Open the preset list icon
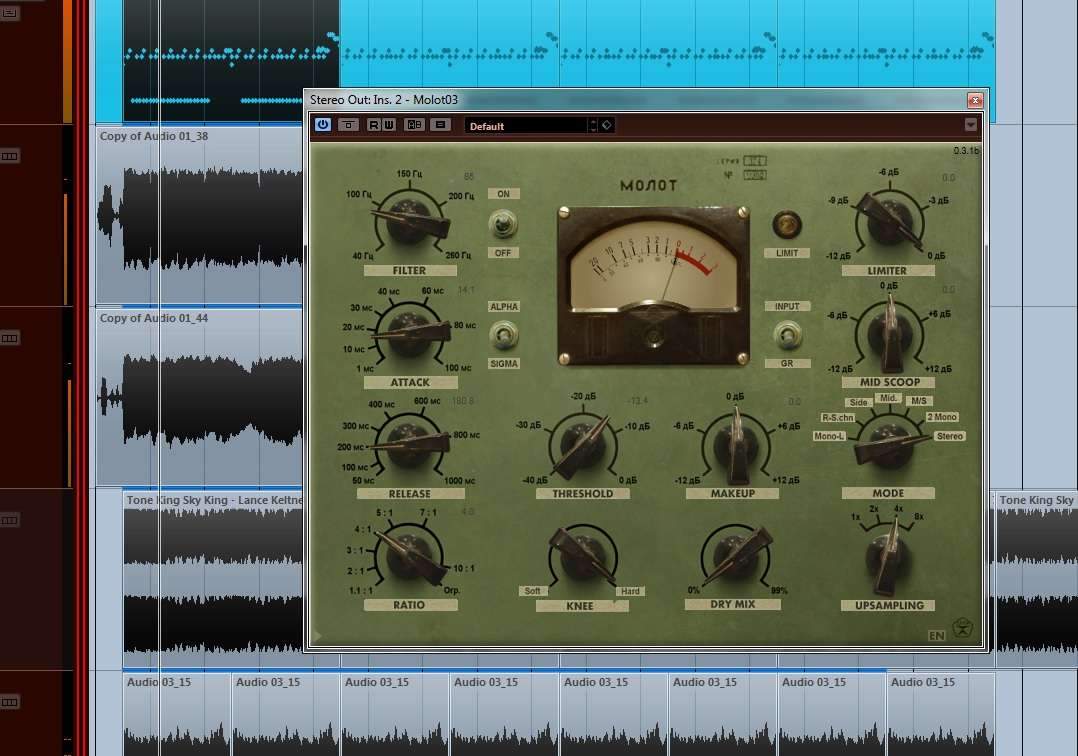 pyautogui.click(x=441, y=124)
